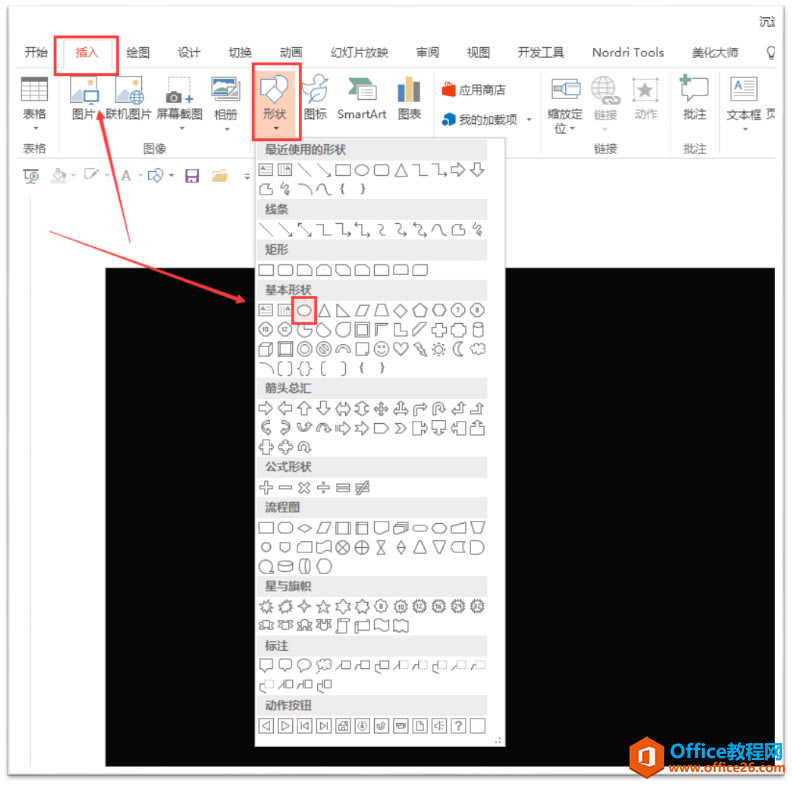Expand the 我的加载项 dropdown arrow

[529, 120]
